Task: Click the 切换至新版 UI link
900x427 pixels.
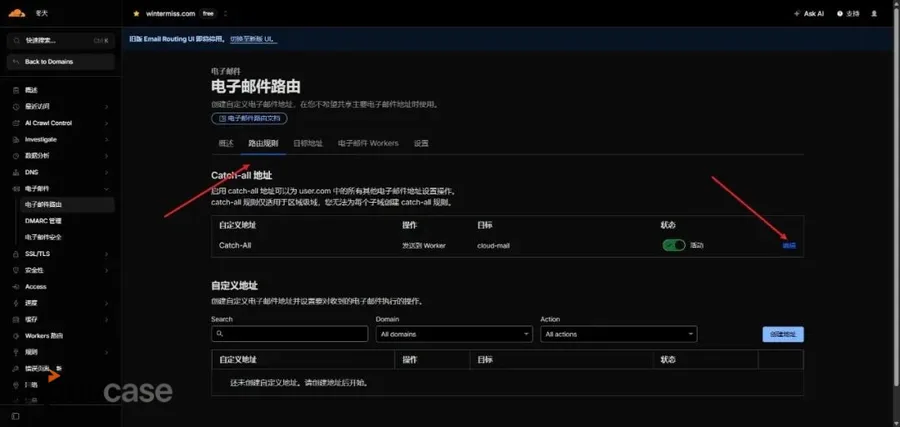Action: (x=253, y=39)
